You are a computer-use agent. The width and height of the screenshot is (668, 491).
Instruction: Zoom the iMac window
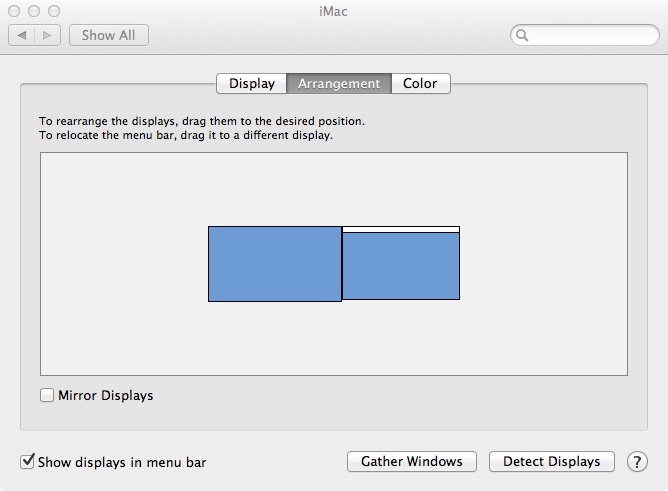coord(53,10)
